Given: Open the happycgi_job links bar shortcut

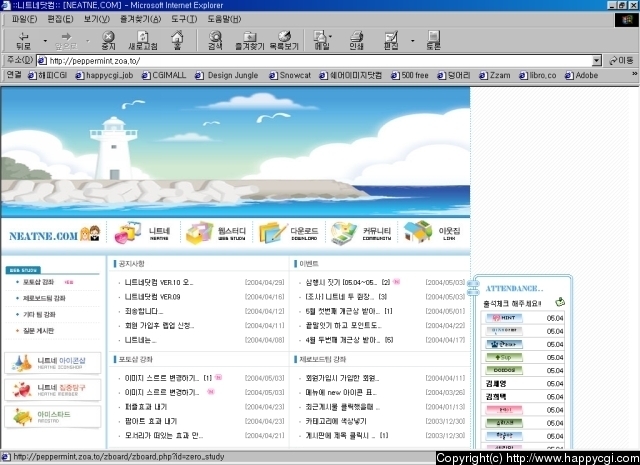Looking at the screenshot, I should [104, 76].
